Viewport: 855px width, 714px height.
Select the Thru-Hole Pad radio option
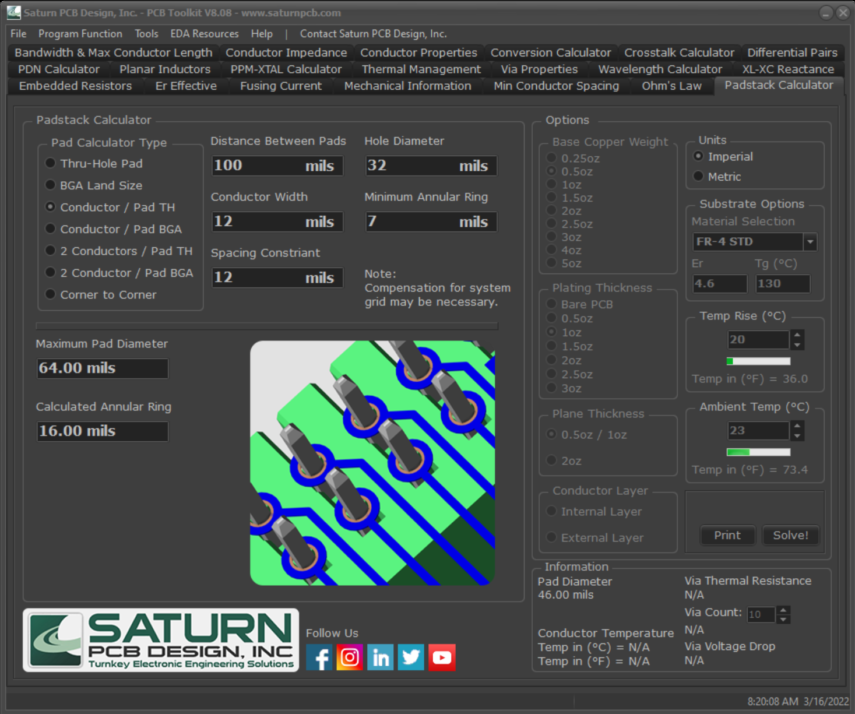(51, 163)
